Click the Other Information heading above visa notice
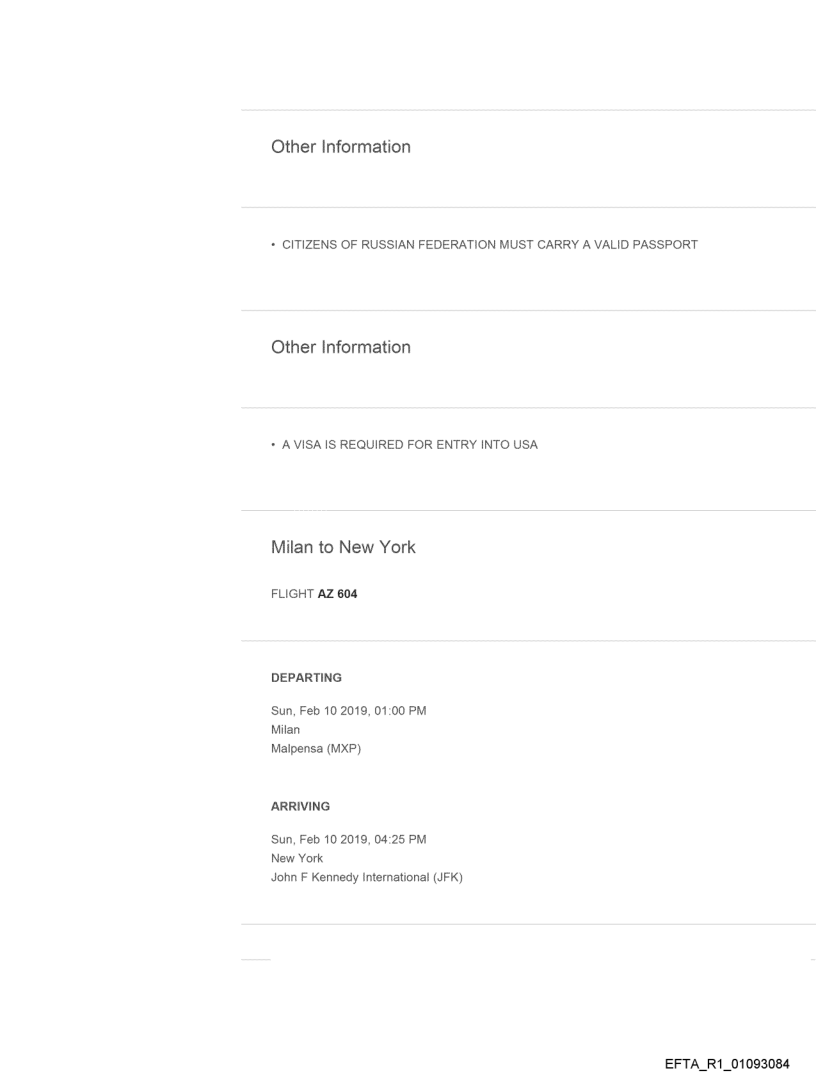The image size is (816, 1073). click(x=340, y=347)
